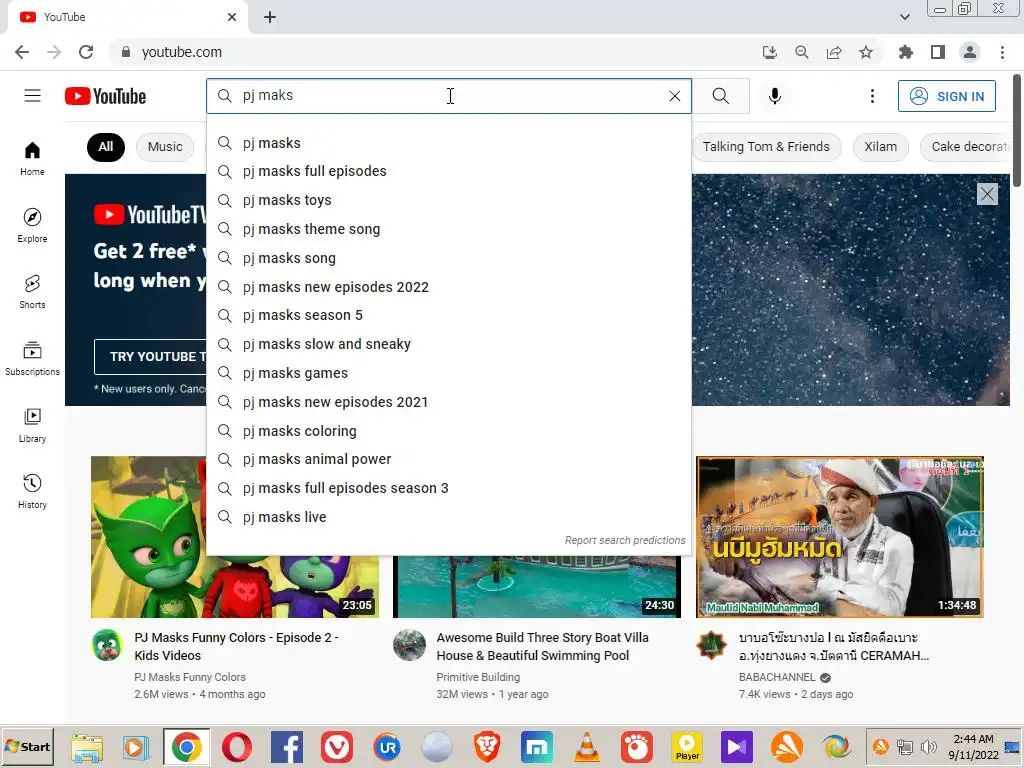
Task: Open Chrome three-dot menu
Action: pyautogui.click(x=1002, y=52)
